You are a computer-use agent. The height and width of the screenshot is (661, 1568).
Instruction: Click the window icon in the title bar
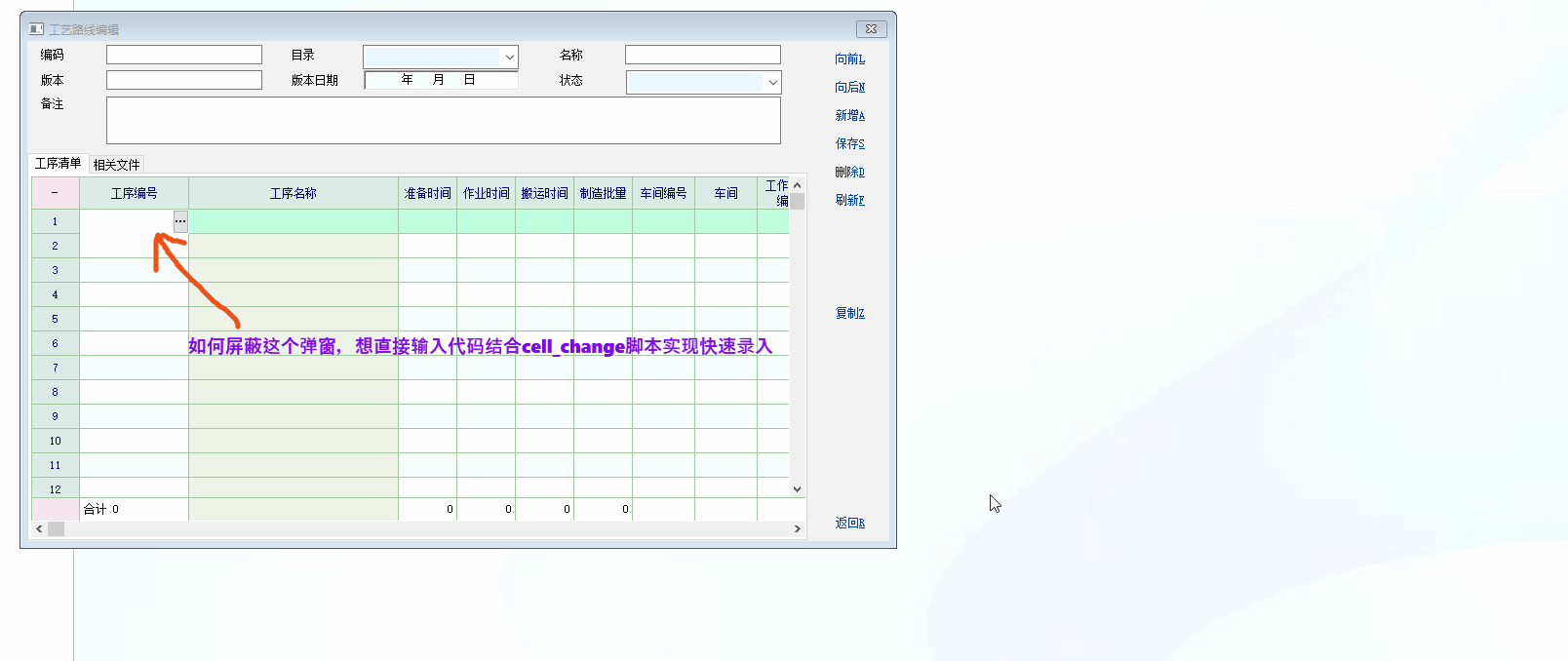coord(37,29)
